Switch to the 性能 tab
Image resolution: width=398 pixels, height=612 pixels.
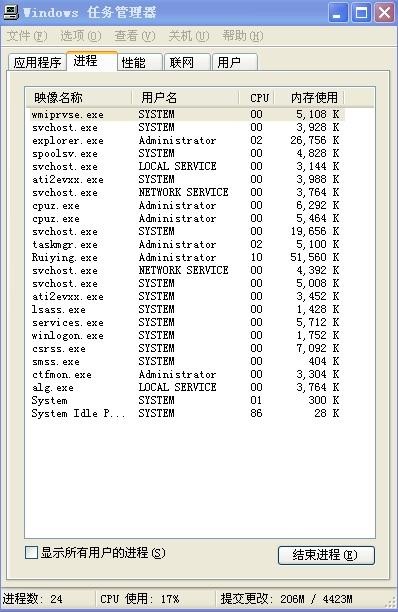[139, 62]
